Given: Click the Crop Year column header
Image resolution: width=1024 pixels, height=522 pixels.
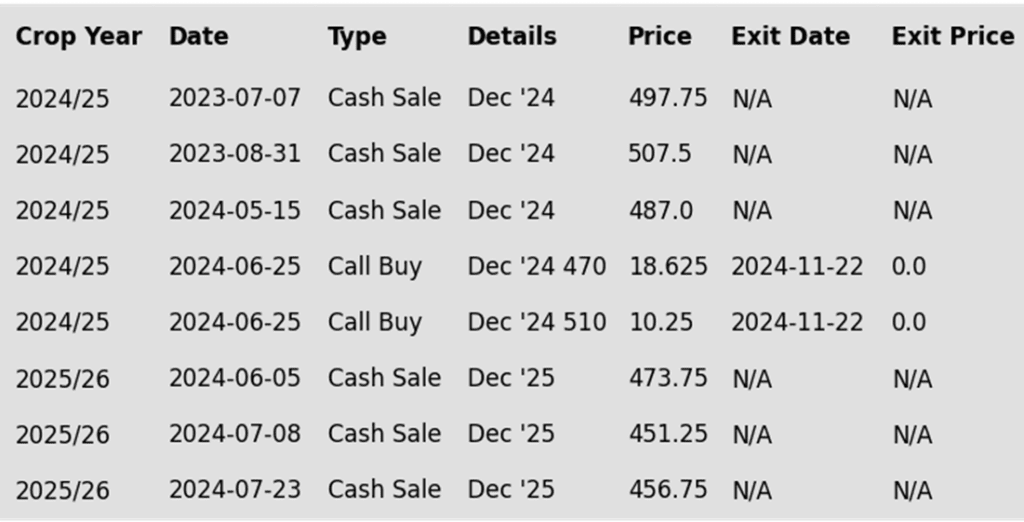Looking at the screenshot, I should pyautogui.click(x=78, y=37).
